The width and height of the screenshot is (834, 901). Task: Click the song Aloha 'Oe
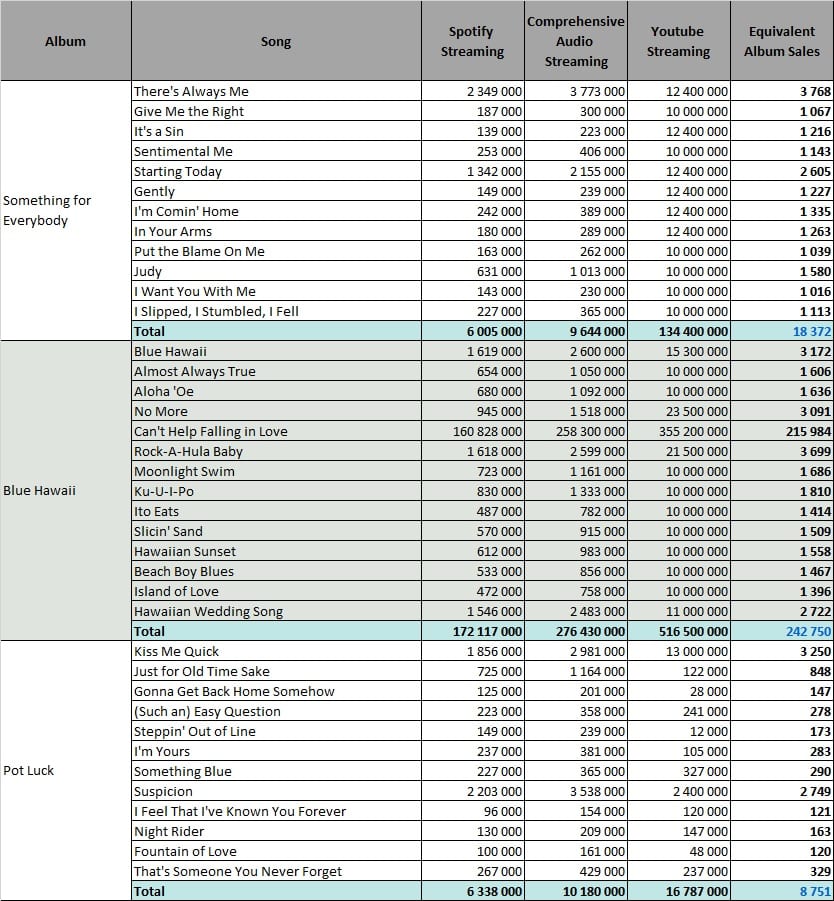[276, 391]
